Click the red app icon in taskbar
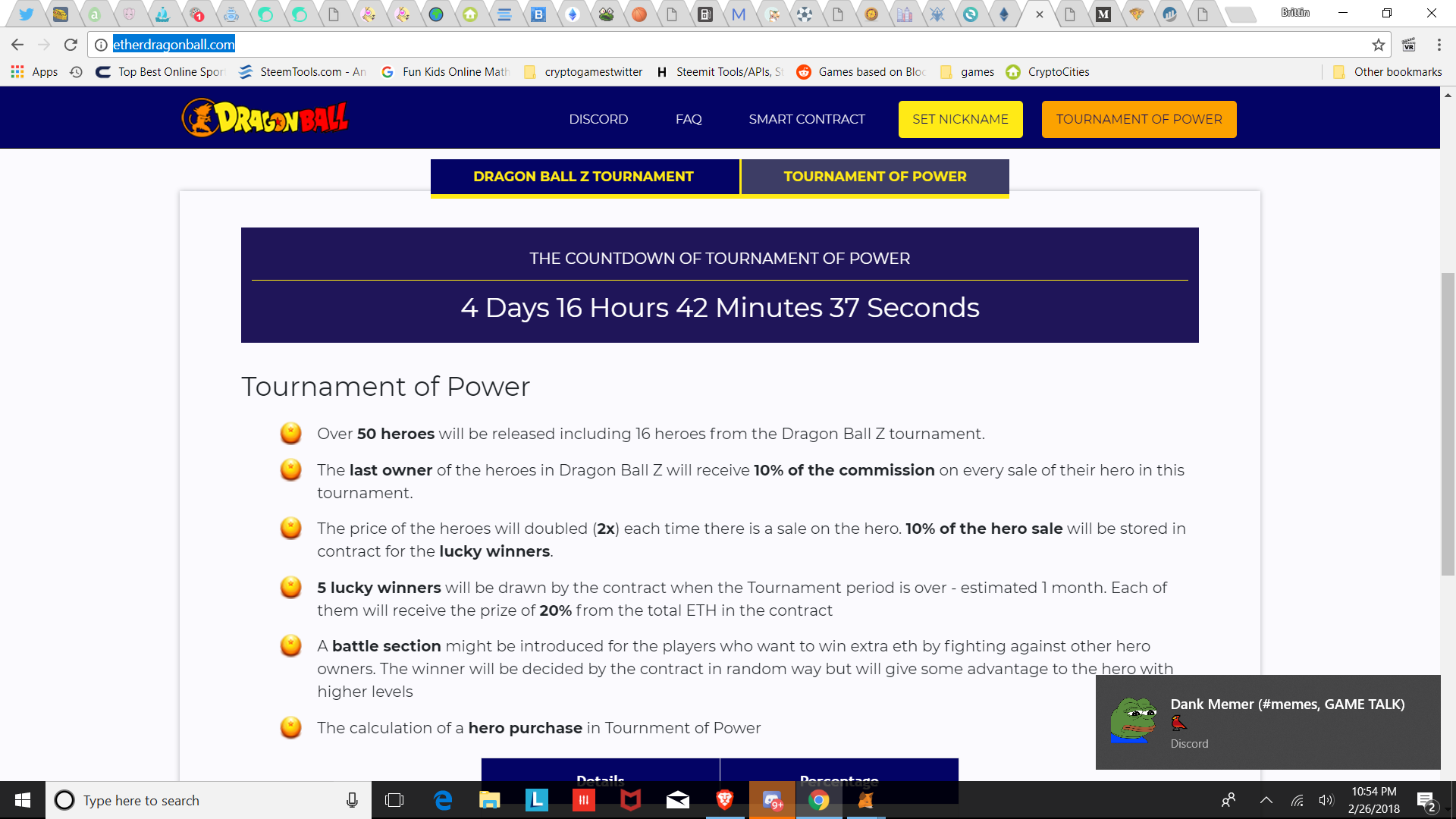 click(584, 800)
